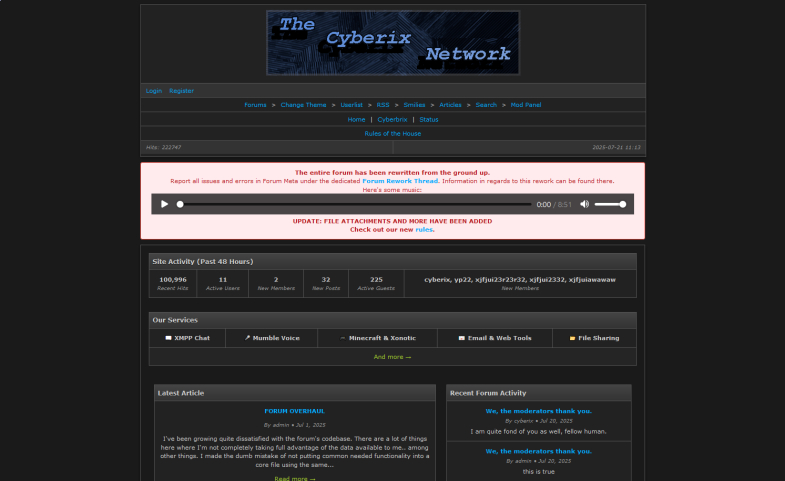Screen dimensions: 785x481
Task: Click the 'UPDATE: FILE ATTACHMENTS' notice text
Action: 392,221
